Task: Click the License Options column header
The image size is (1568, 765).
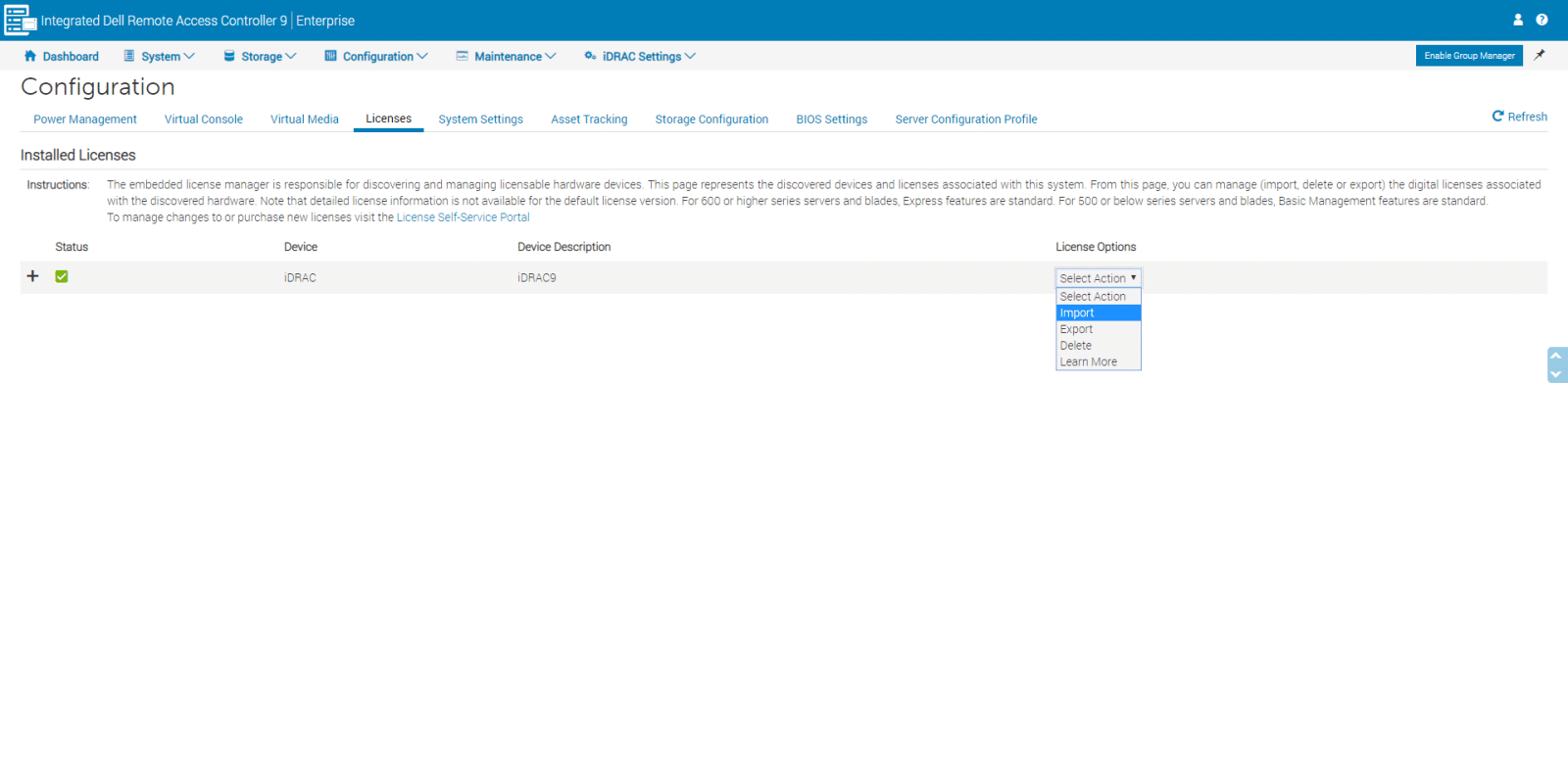Action: coord(1096,247)
